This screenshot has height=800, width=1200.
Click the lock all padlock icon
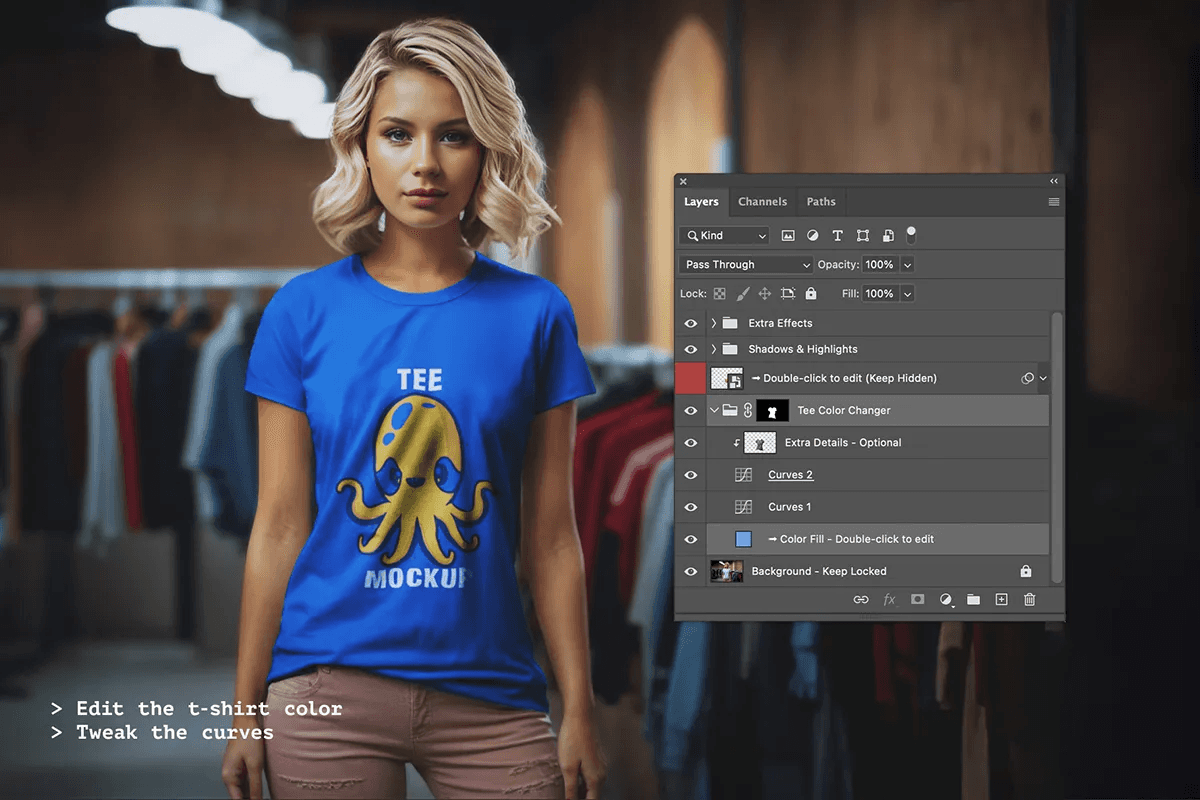pyautogui.click(x=811, y=294)
